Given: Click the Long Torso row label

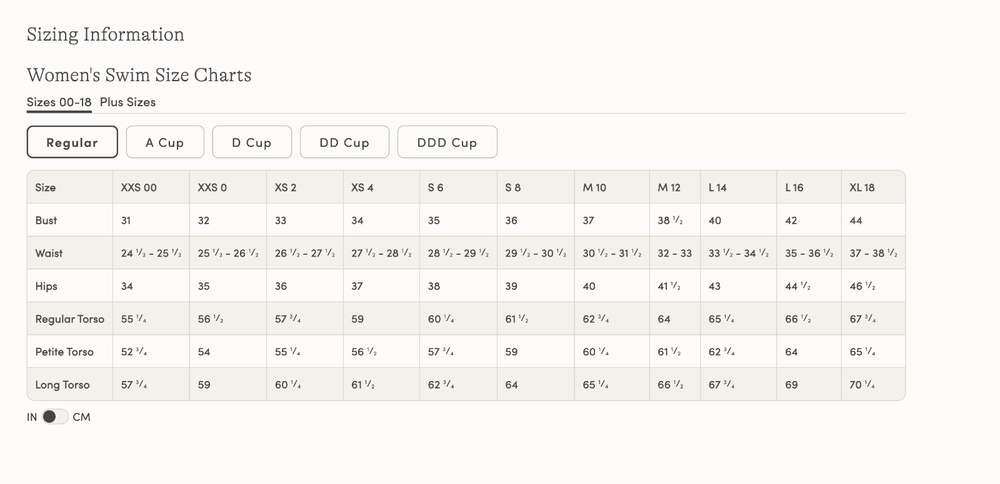Looking at the screenshot, I should click(62, 385).
